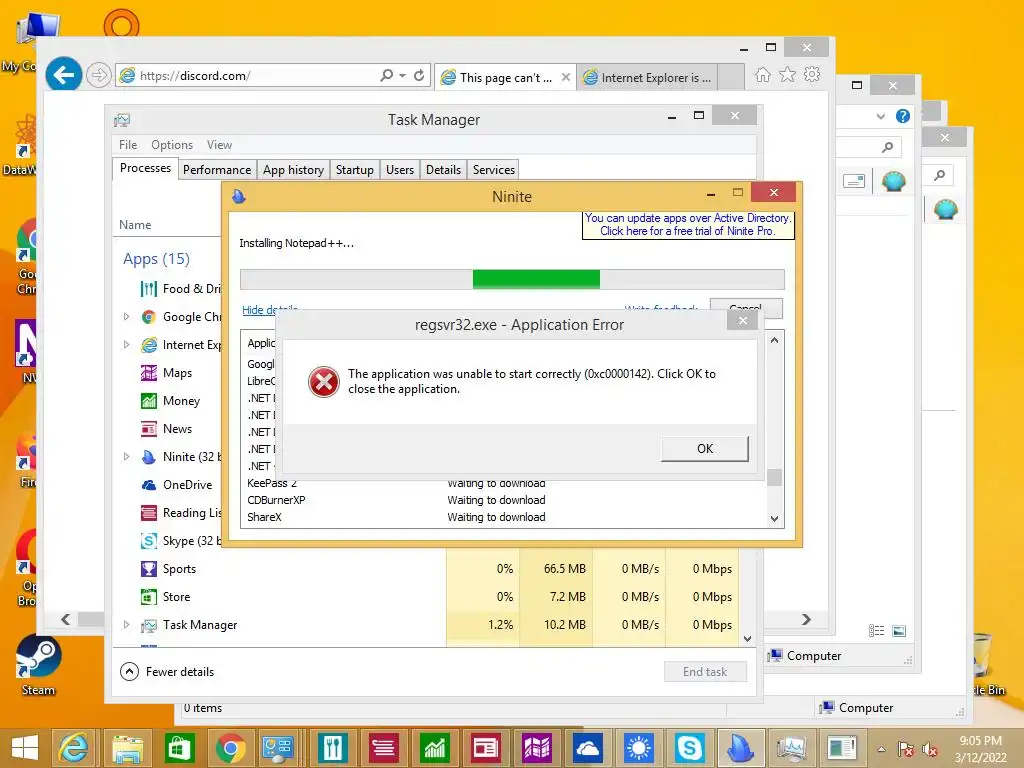Click the red error icon in the dialog
Viewport: 1024px width, 768px height.
324,381
